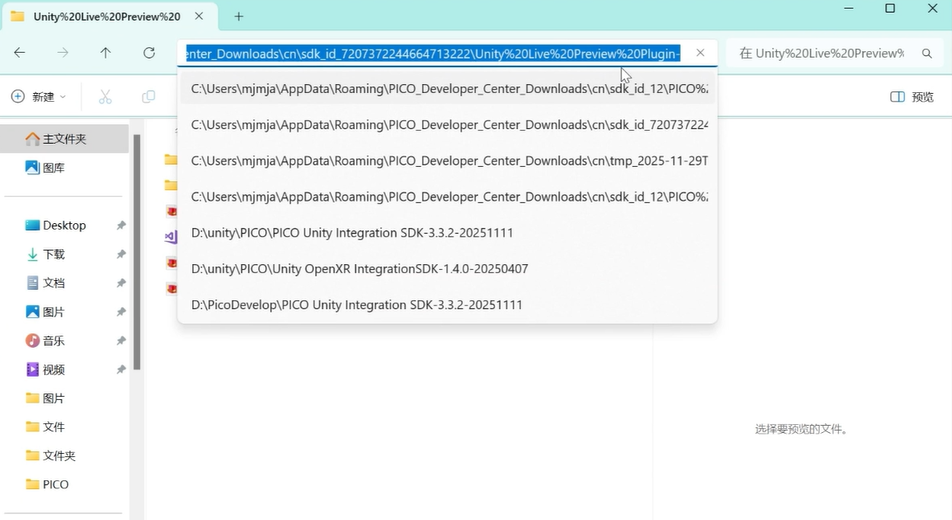Choose the sdk_id_72073722 path suggestion
Image resolution: width=952 pixels, height=520 pixels.
pos(448,125)
